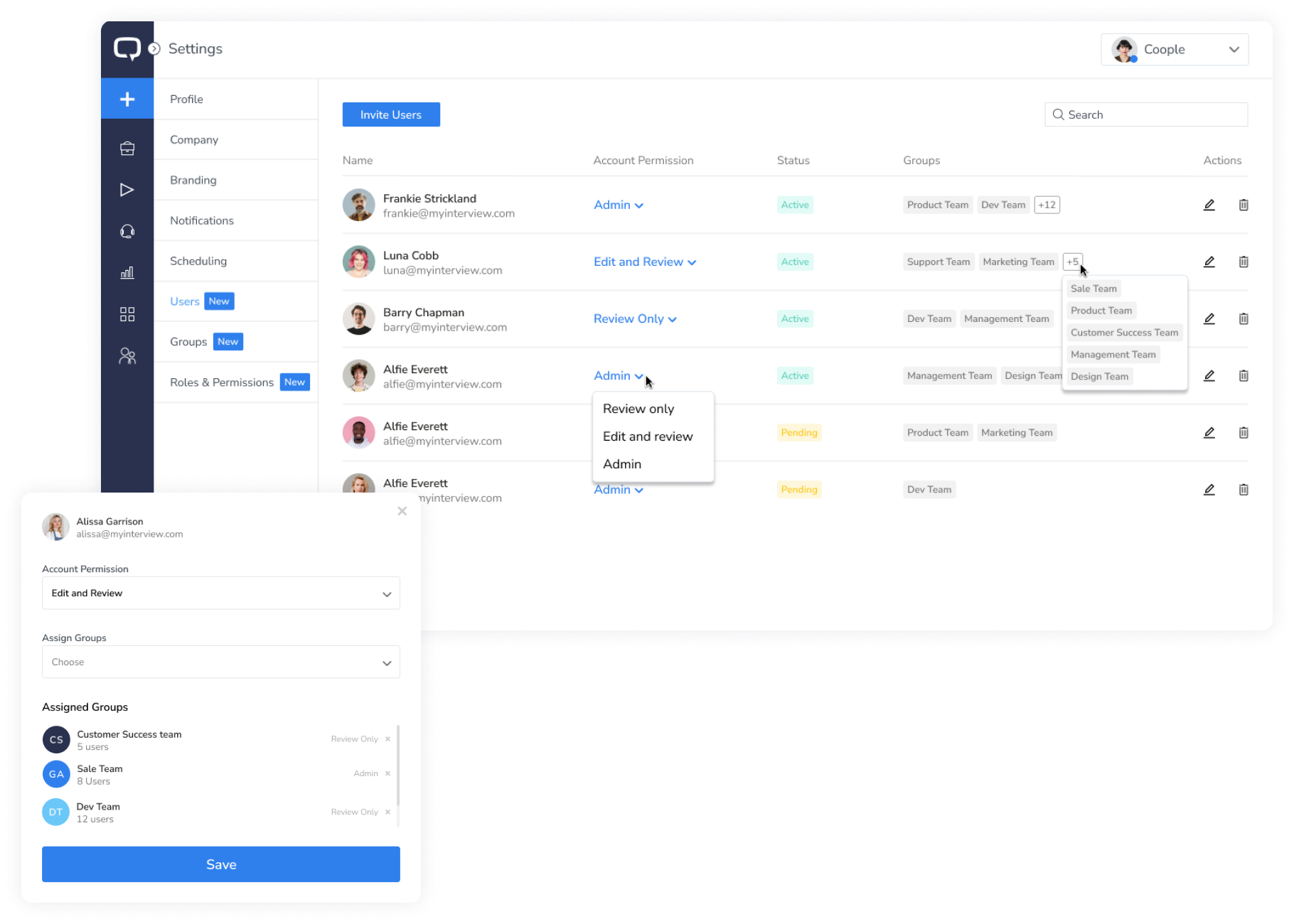1294x924 pixels.
Task: Click the grid dashboard sidebar icon
Action: pyautogui.click(x=127, y=314)
